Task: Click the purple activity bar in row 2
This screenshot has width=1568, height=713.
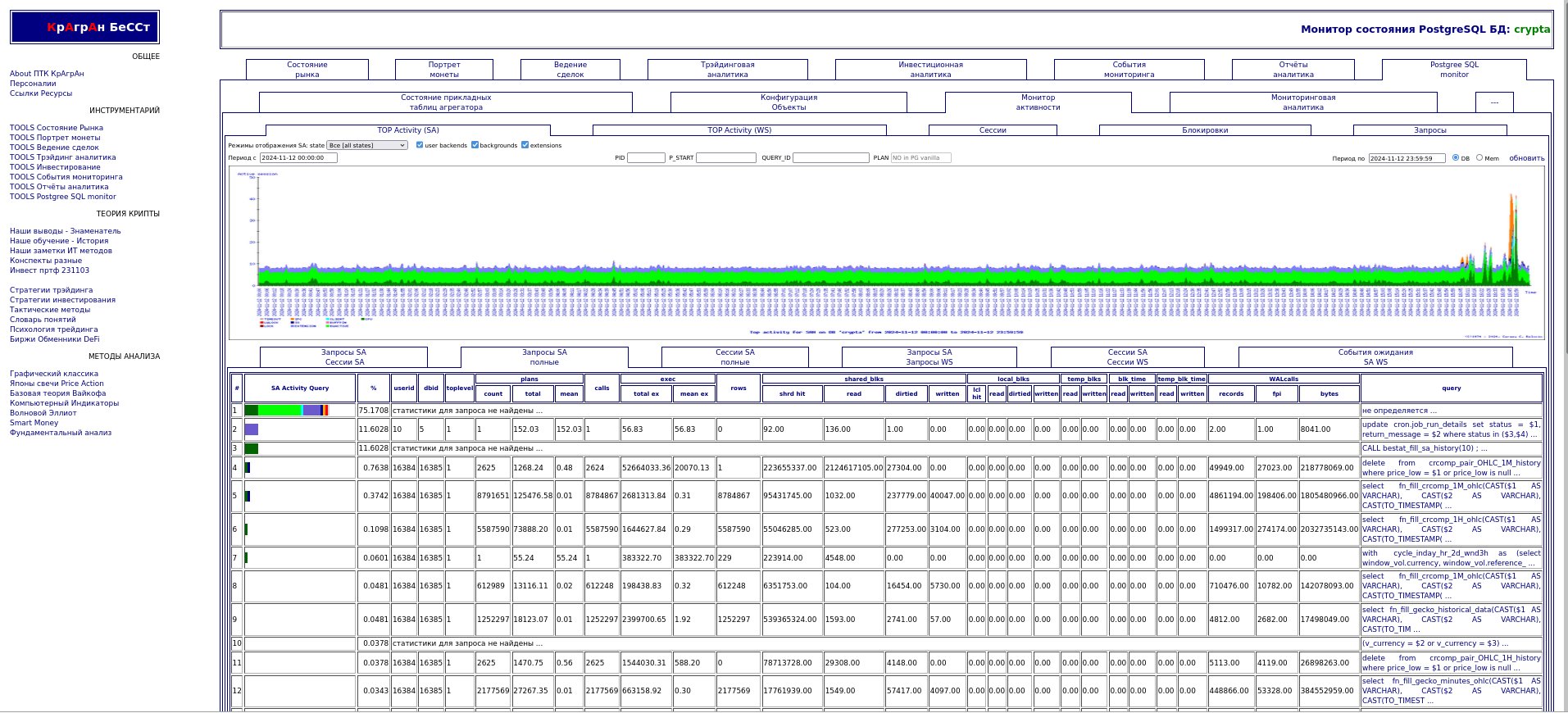Action: (252, 429)
